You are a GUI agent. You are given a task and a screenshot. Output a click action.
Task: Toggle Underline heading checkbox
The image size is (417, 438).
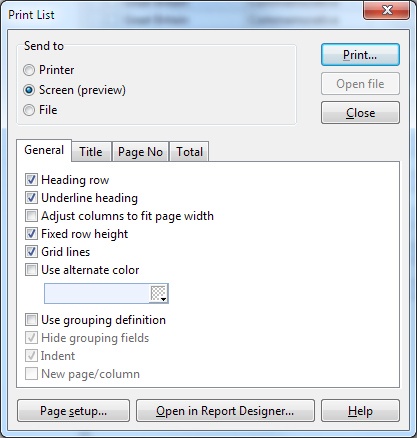click(31, 198)
